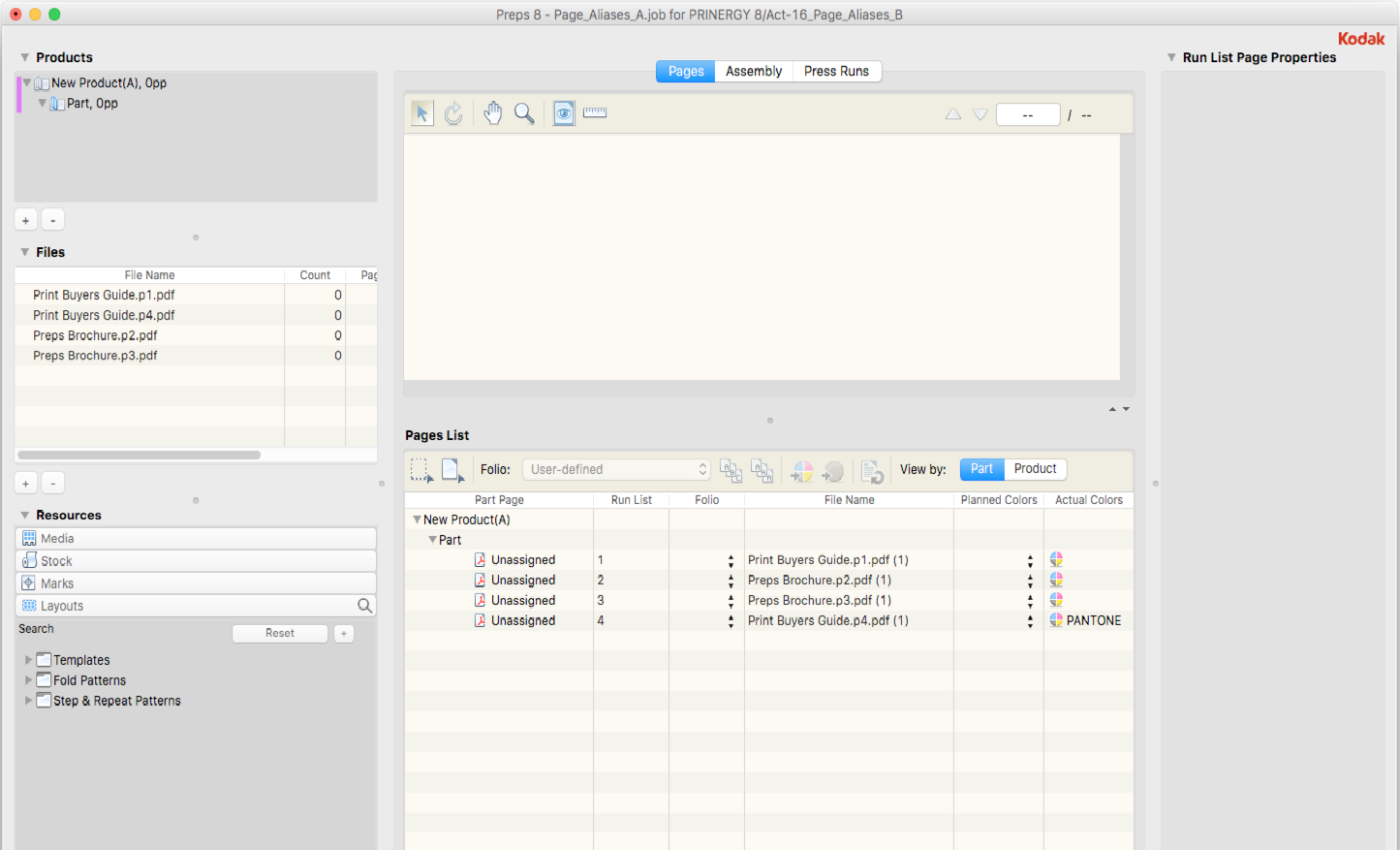The width and height of the screenshot is (1400, 850).
Task: Click the gray sphere arrow toolbar icon
Action: coord(833,471)
